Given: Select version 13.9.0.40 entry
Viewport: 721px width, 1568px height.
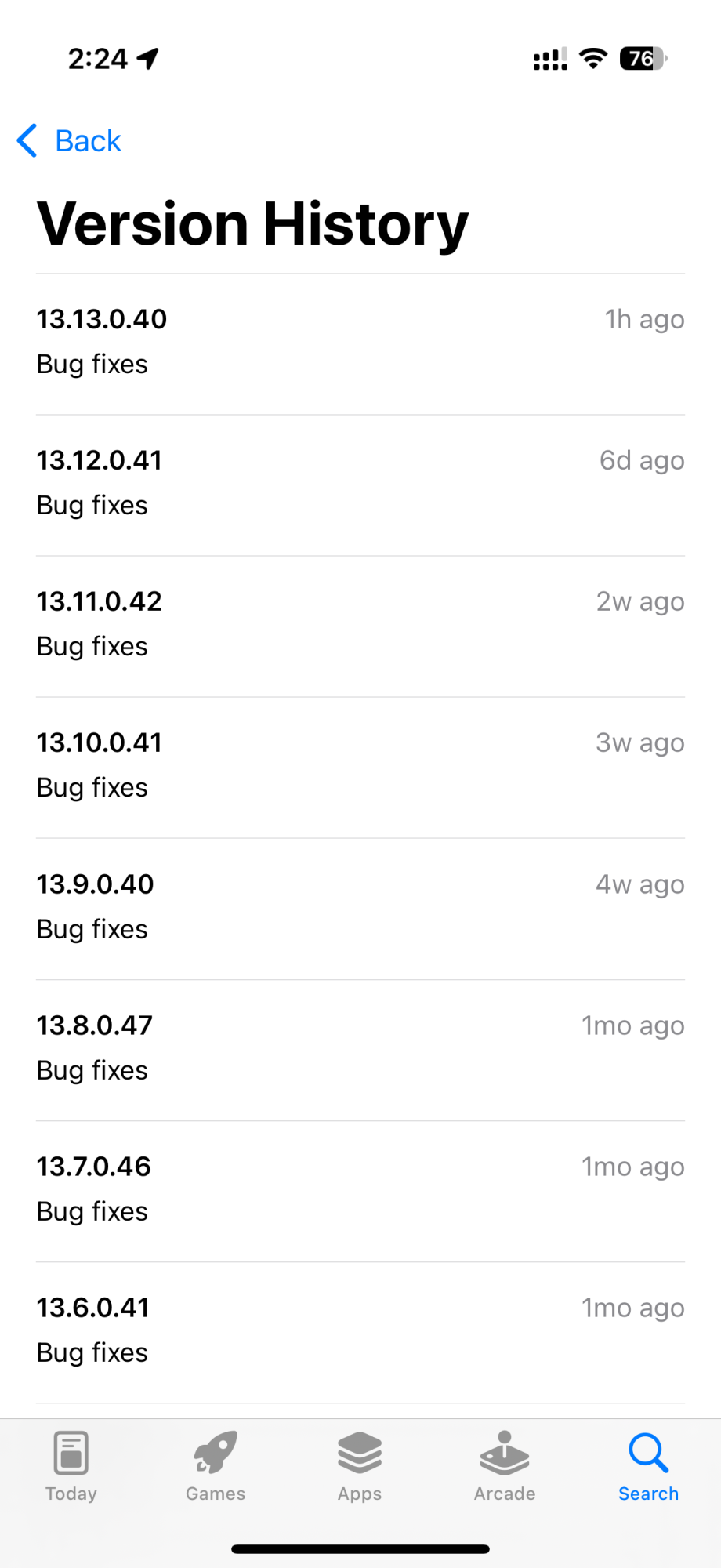Looking at the screenshot, I should [x=360, y=906].
